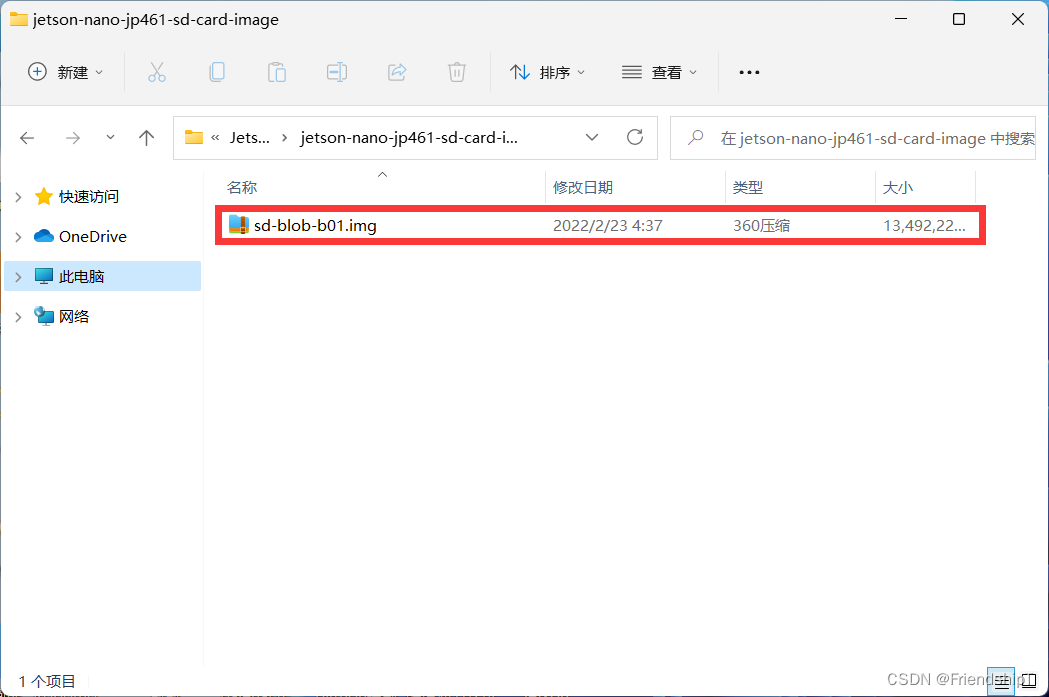Open the 新建 (New) menu
The image size is (1049, 697).
[x=66, y=72]
